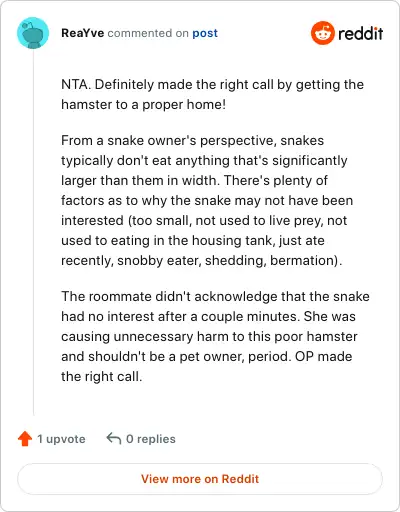Click the line "causing unnecessary harm to this"
Screen dimensions: 400x512
coord(209,336)
